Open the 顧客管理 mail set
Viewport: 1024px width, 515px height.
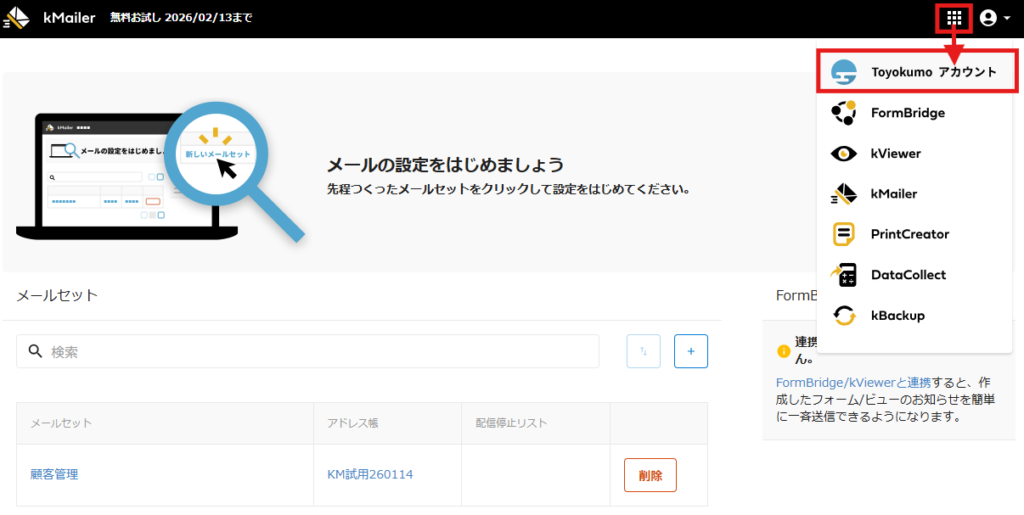[x=55, y=474]
